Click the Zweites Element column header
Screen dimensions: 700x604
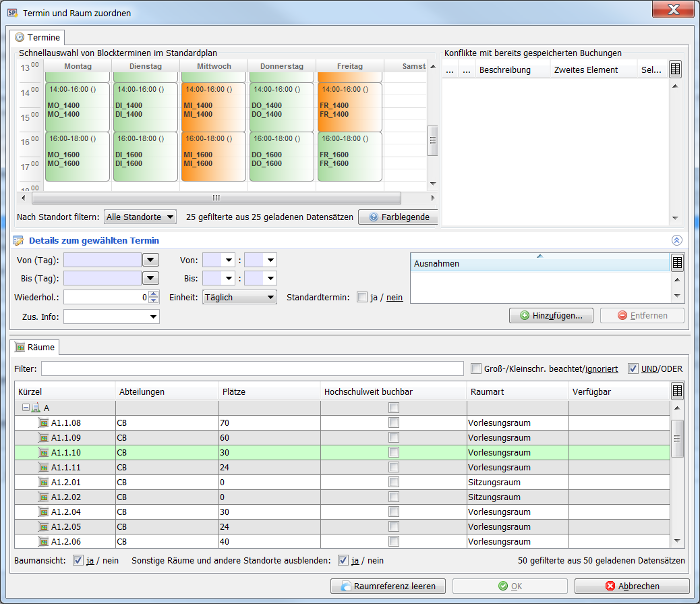tap(593, 70)
